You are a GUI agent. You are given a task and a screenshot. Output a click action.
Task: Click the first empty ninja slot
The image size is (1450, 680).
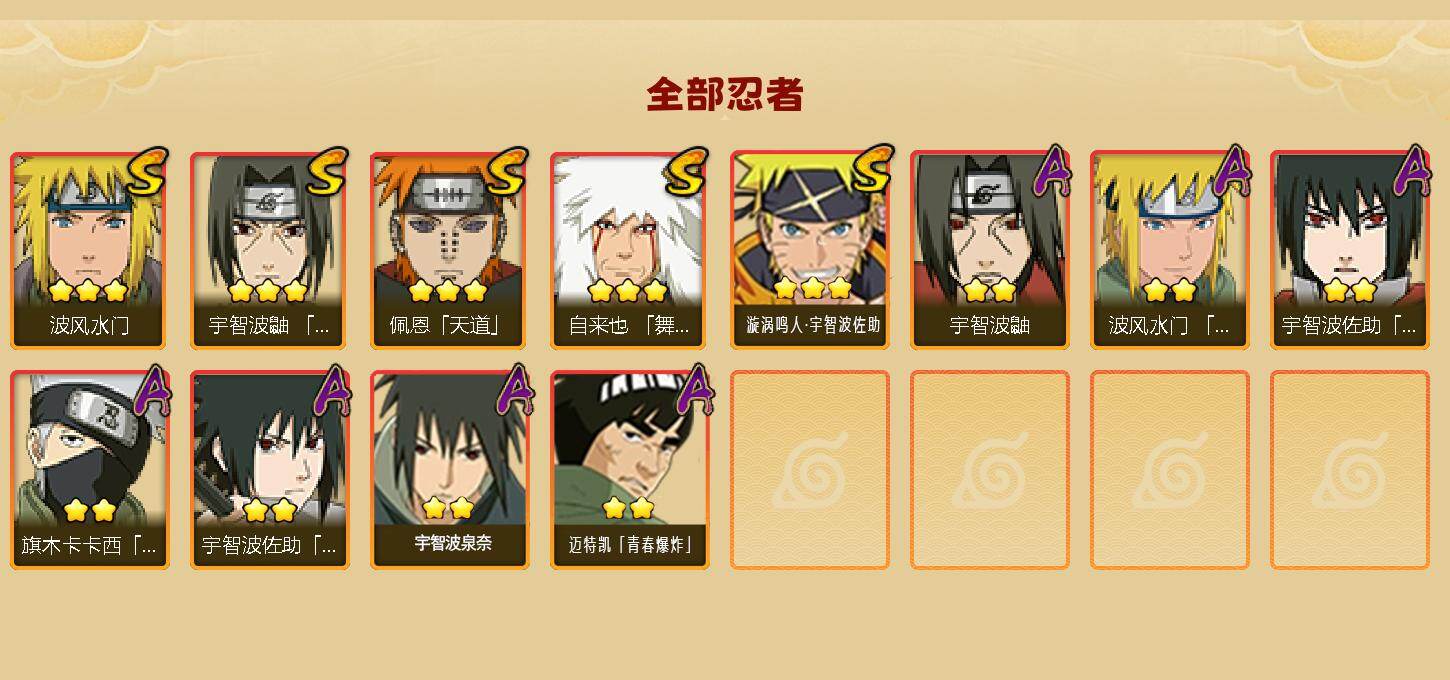tap(810, 470)
